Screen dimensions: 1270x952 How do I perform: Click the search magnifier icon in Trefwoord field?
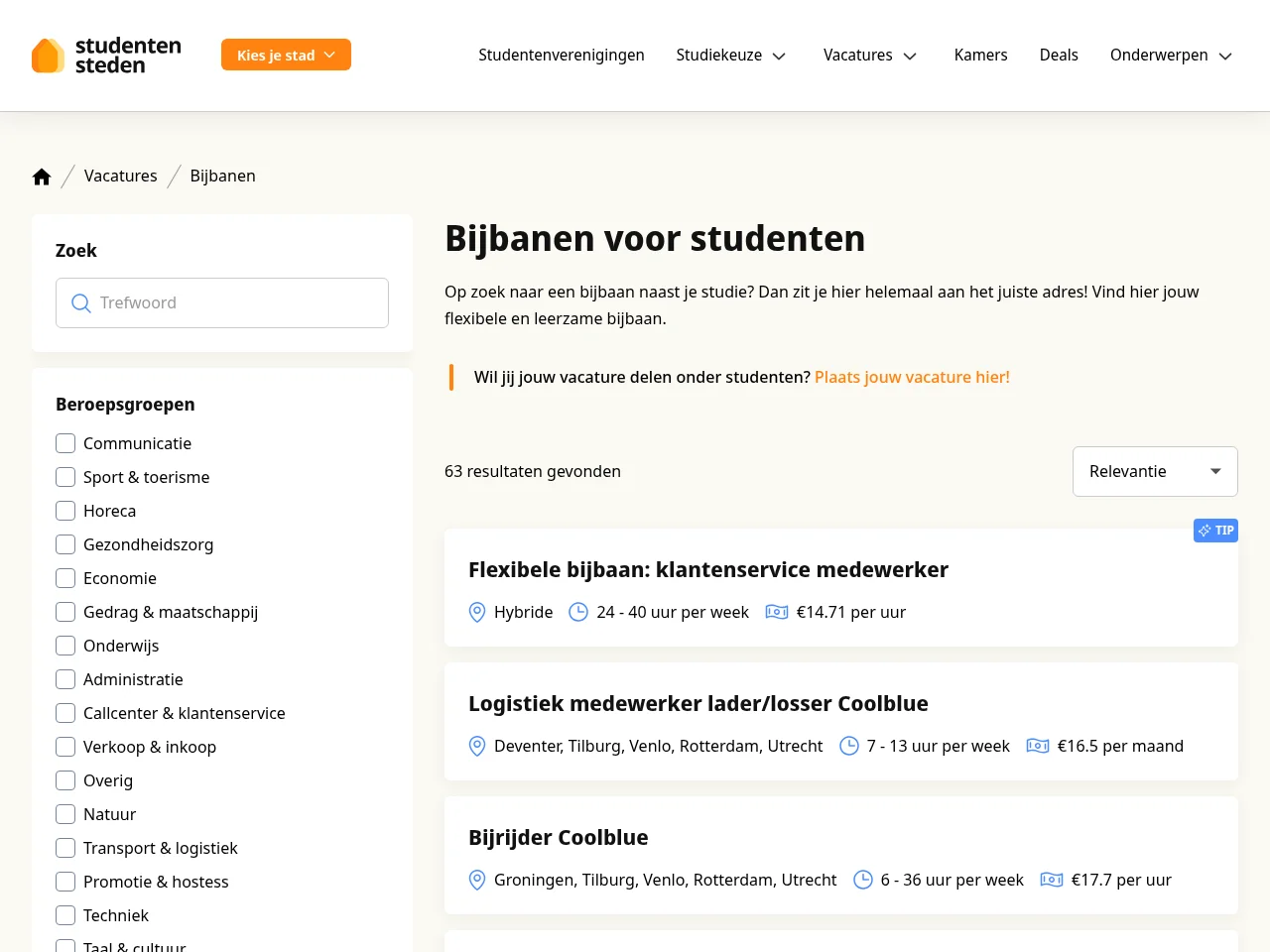pos(81,303)
